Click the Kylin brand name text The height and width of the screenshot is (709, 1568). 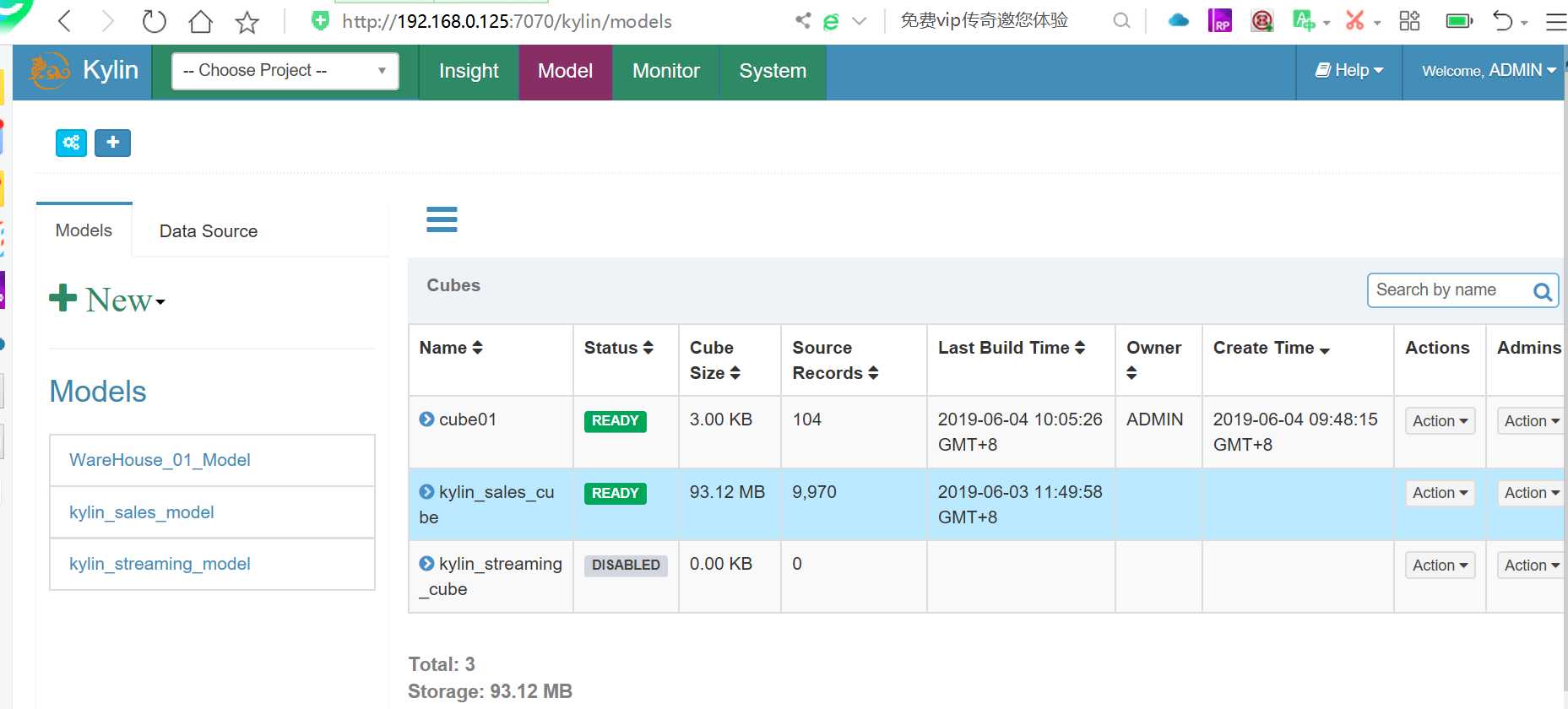(111, 70)
